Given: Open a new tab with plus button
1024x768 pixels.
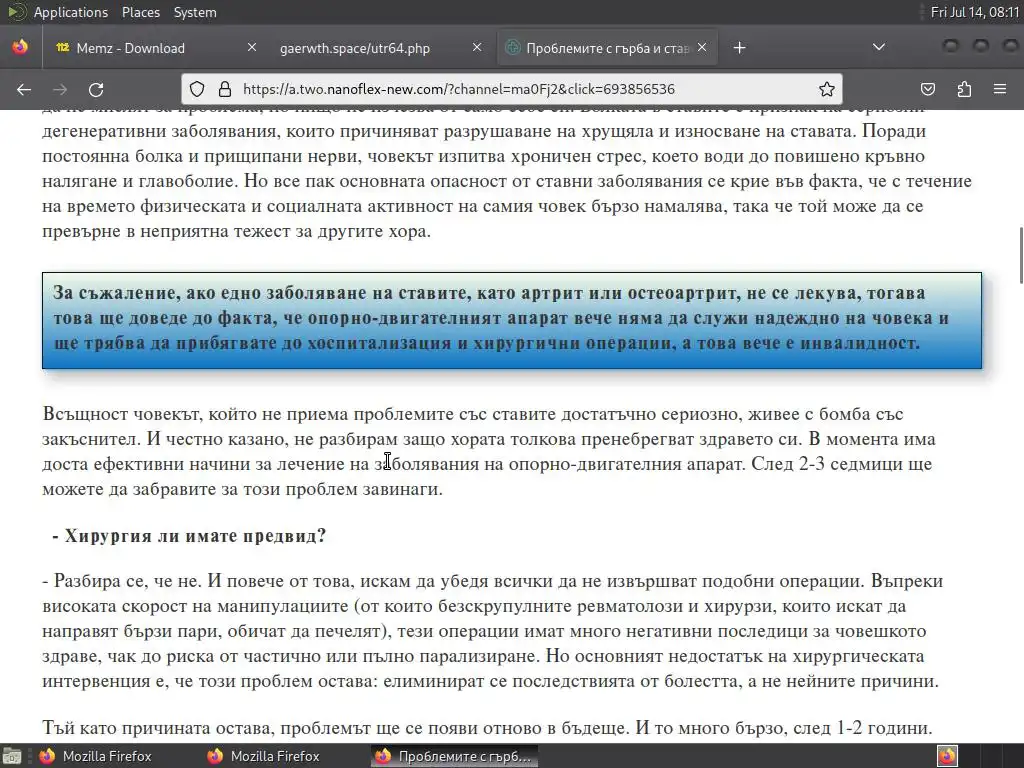Looking at the screenshot, I should coord(739,48).
